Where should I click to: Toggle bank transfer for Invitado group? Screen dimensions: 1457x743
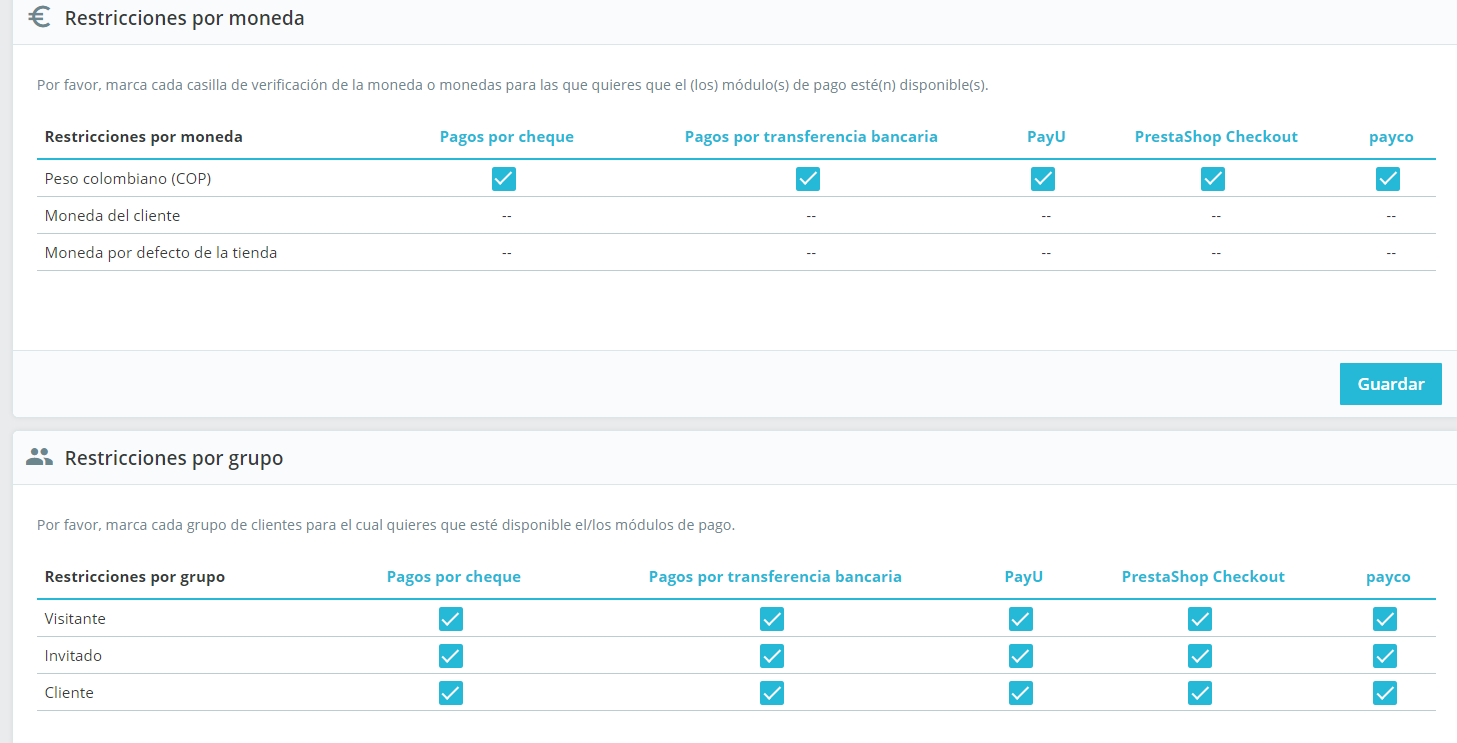(x=772, y=656)
